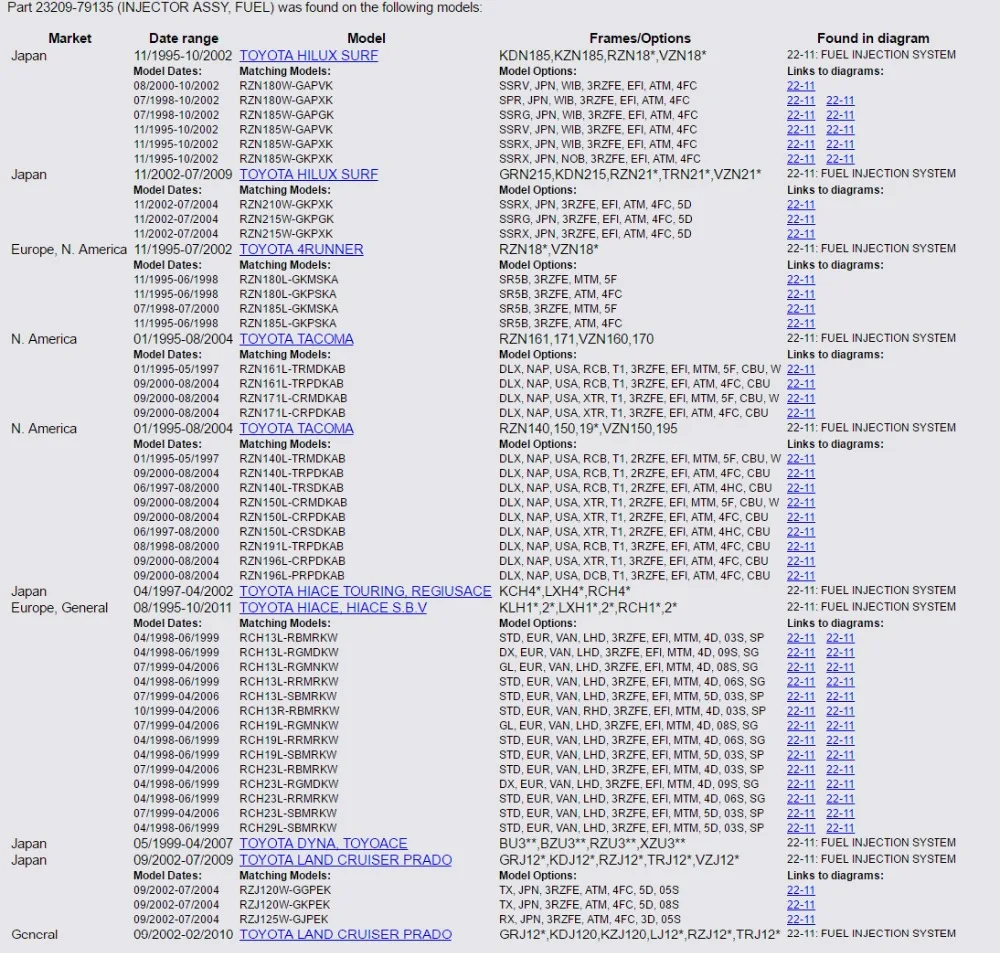Open first 22-11 link in RCH13R-RBMRKW row
This screenshot has height=953, width=1000.
[x=800, y=711]
